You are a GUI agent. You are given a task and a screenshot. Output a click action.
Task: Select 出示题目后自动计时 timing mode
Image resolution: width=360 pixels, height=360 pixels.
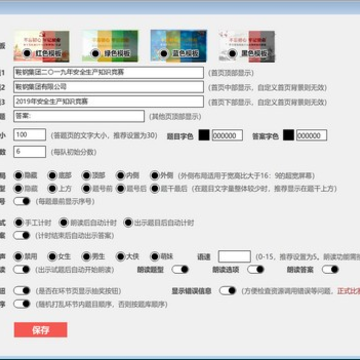tap(128, 223)
